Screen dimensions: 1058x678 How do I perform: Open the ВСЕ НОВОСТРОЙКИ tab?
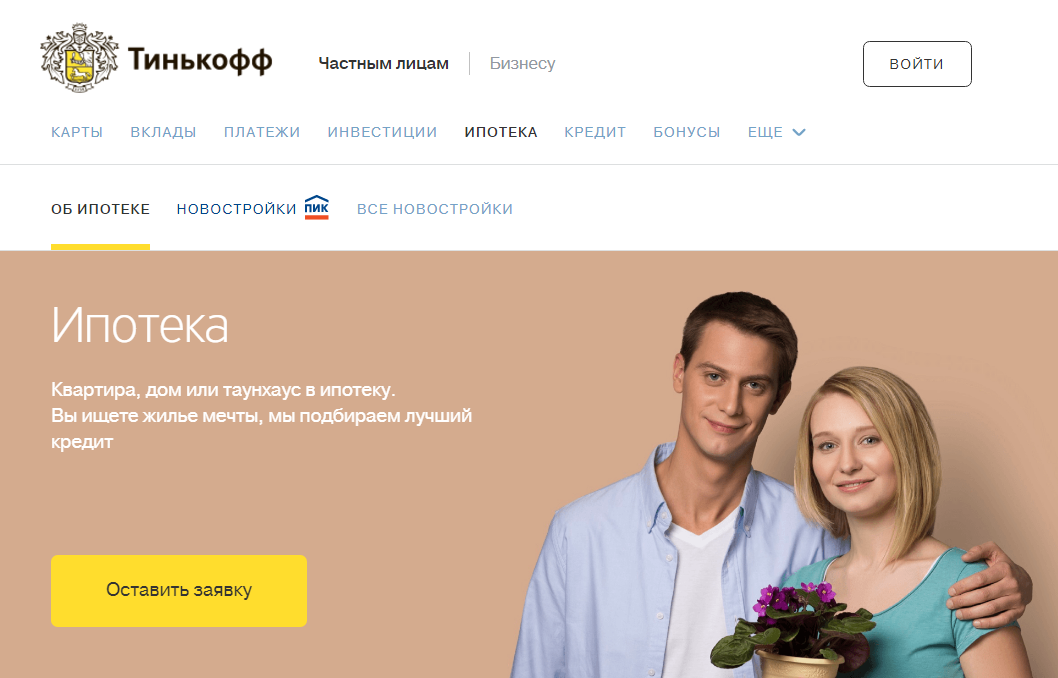point(435,209)
